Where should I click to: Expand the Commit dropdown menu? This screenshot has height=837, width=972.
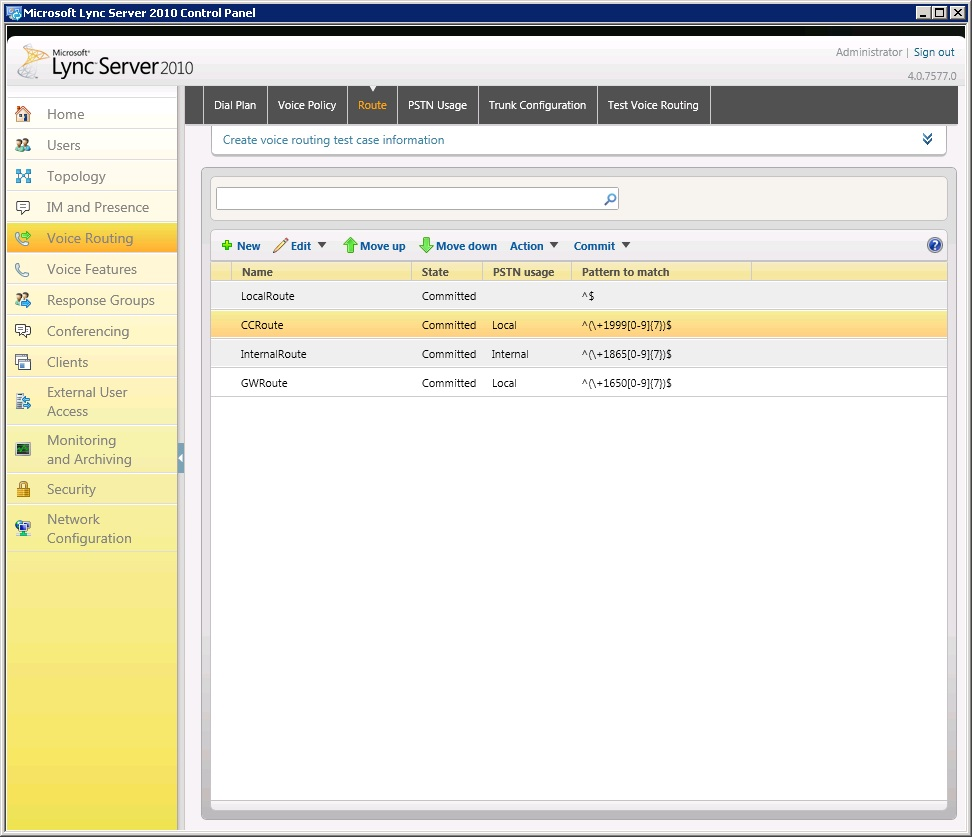coord(602,246)
